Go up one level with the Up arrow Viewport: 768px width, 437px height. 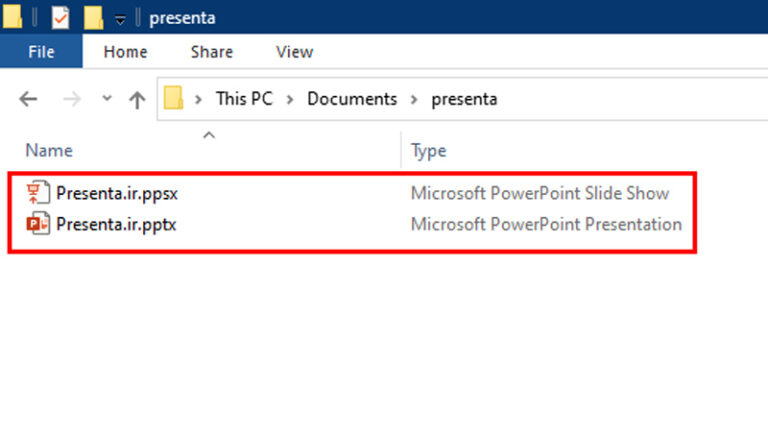136,99
